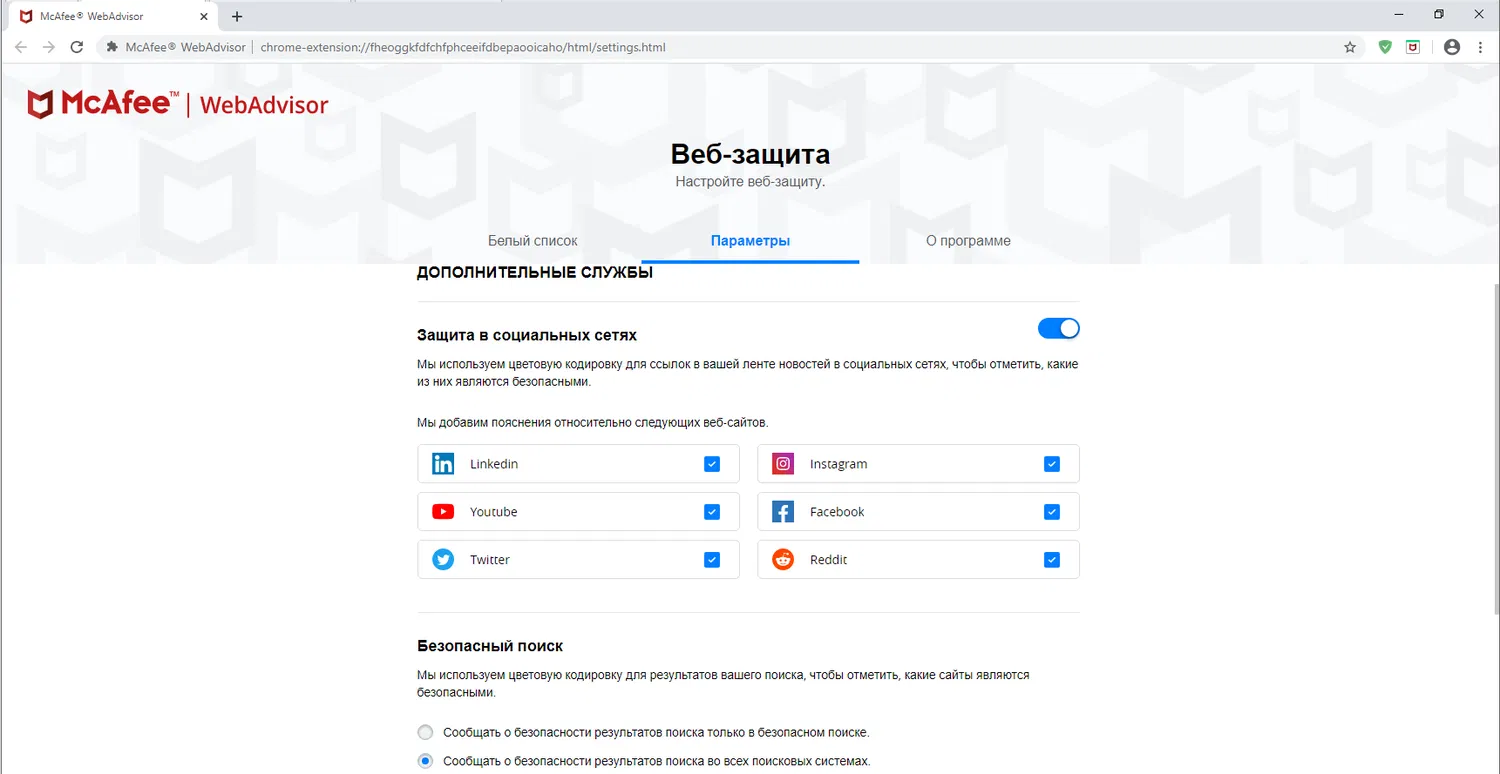Switch to the Белый список tab
The height and width of the screenshot is (774, 1500).
[x=533, y=241]
